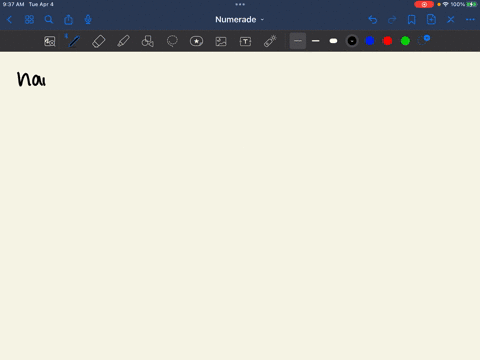This screenshot has height=360, width=480.
Task: Insert an image with photo tool
Action: 221,41
